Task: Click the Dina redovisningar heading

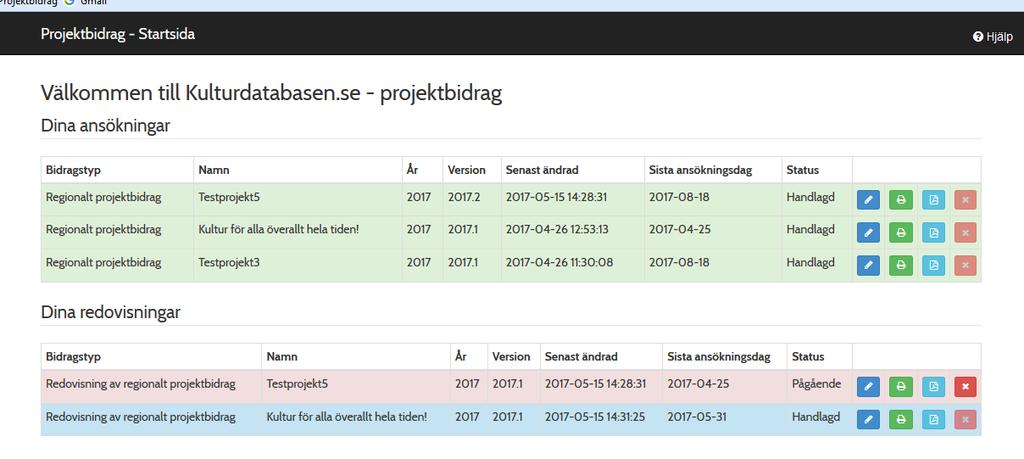Action: 110,313
